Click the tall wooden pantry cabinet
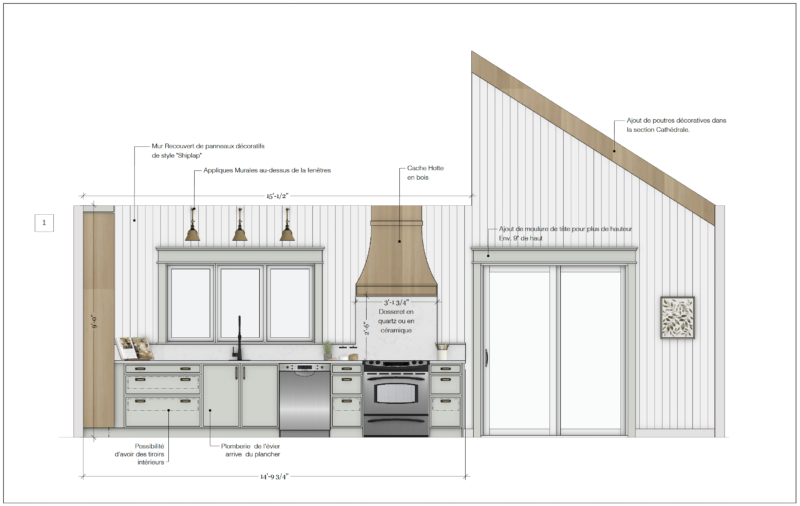800x506 pixels. tap(98, 320)
